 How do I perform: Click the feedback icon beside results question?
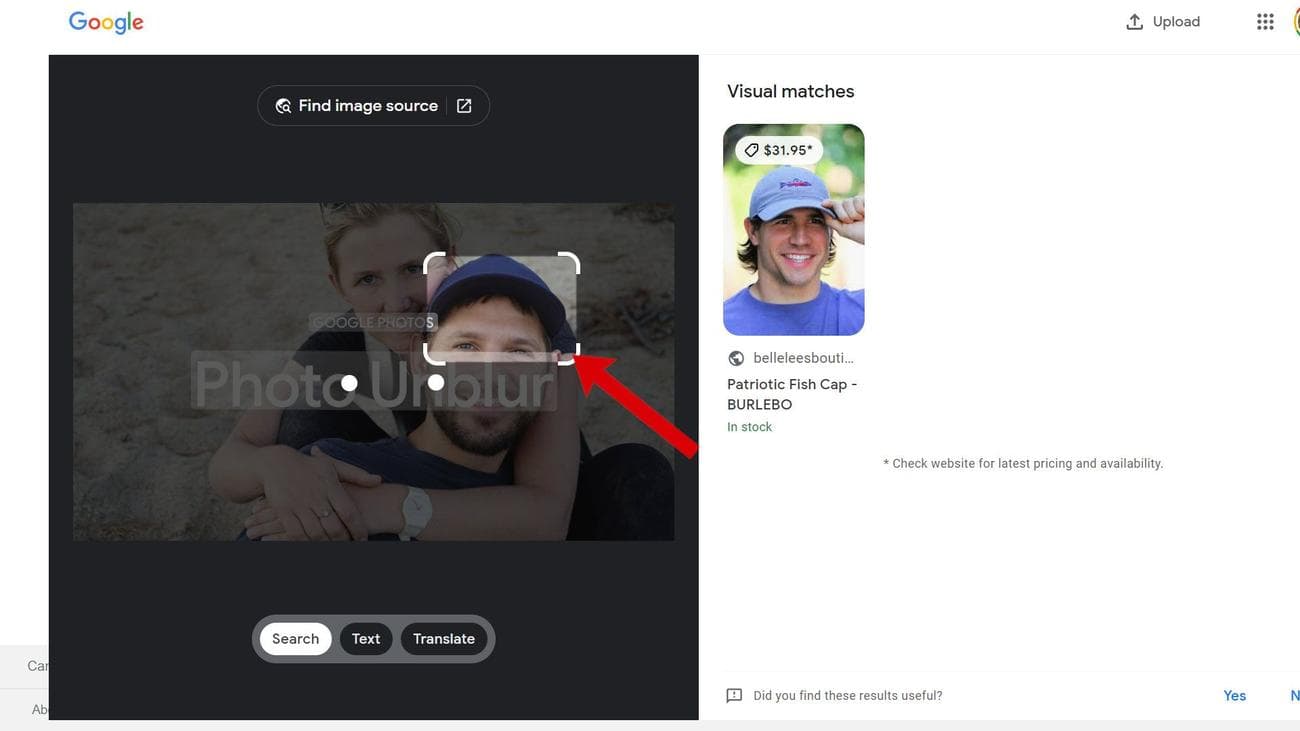tap(734, 696)
